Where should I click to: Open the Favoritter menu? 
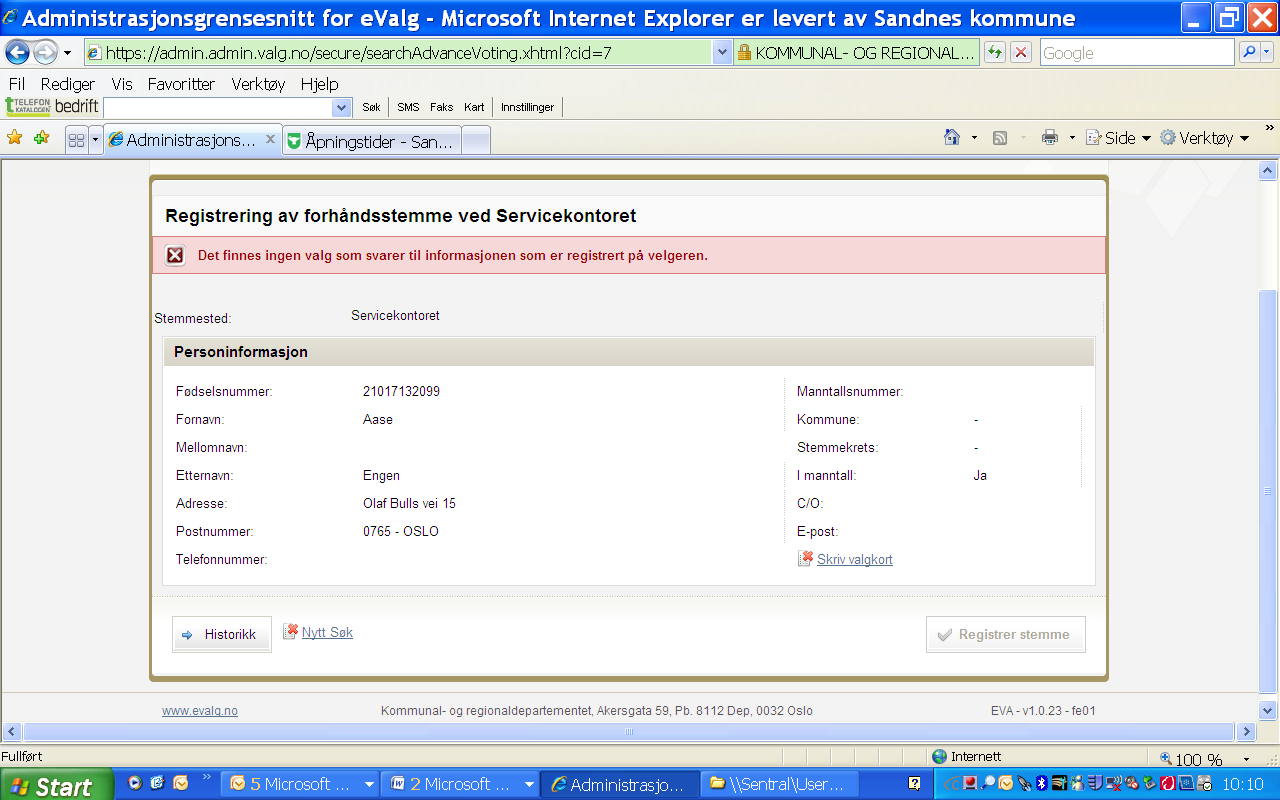pos(181,84)
